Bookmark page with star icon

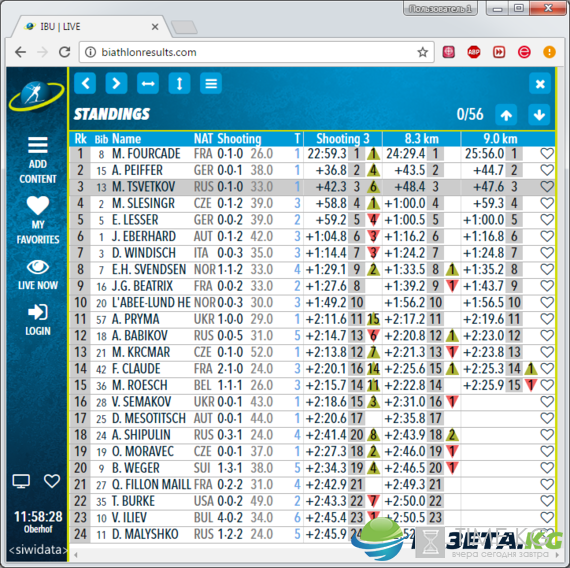[x=422, y=52]
